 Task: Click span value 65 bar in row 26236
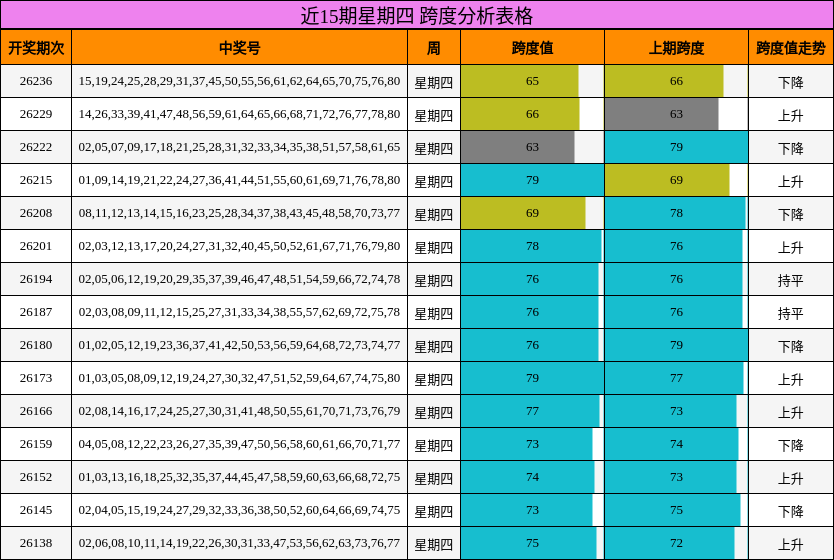click(x=520, y=81)
